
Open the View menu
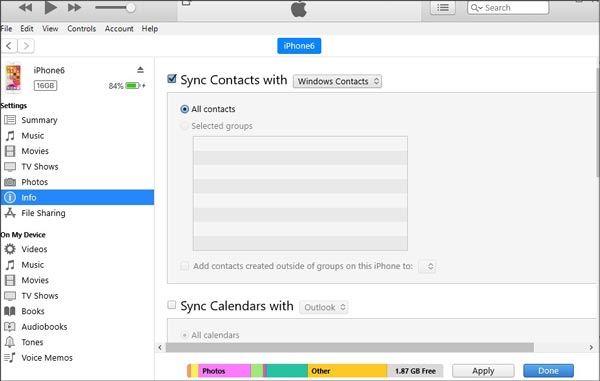click(x=50, y=29)
